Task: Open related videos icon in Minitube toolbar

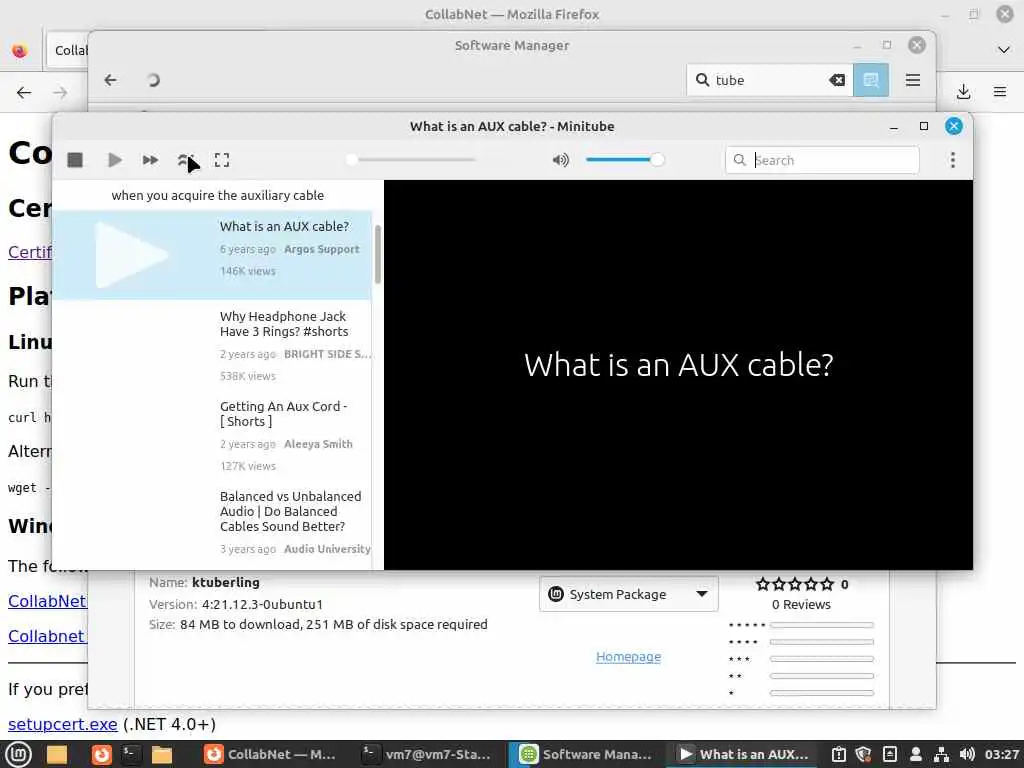Action: (186, 160)
